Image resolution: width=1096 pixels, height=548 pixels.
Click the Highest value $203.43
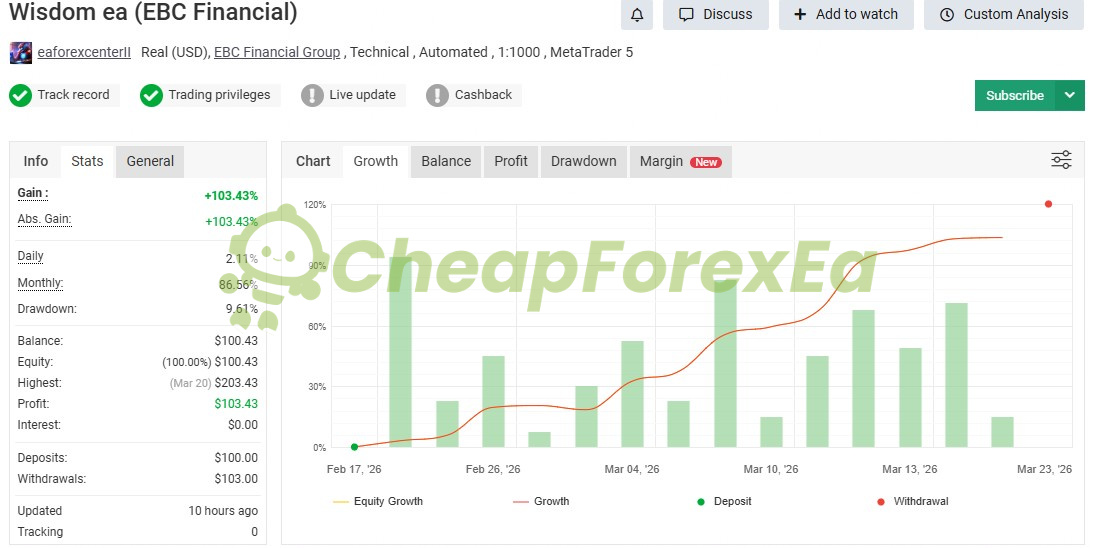(x=236, y=383)
